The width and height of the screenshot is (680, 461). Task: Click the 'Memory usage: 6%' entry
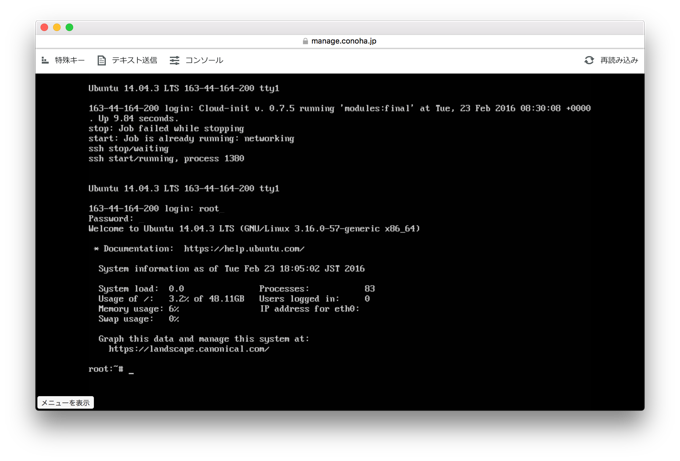[x=138, y=309]
